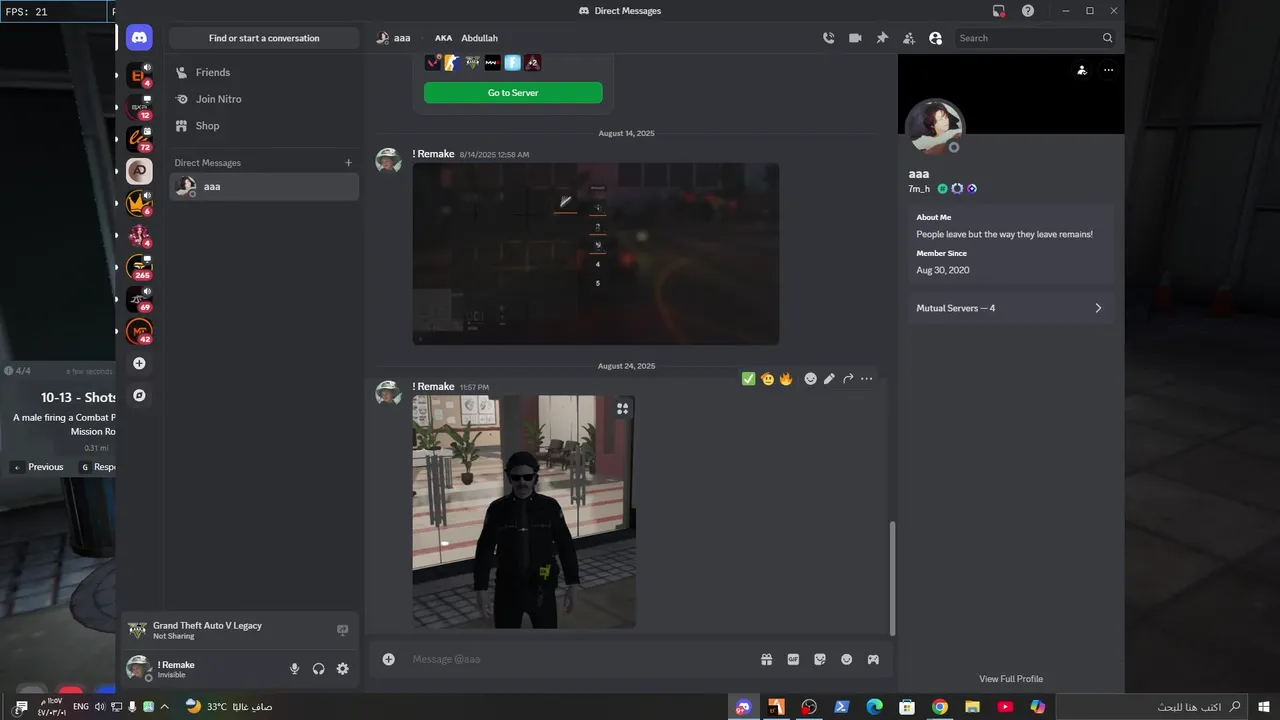Open the Shop page
The image size is (1280, 720).
tap(264, 126)
